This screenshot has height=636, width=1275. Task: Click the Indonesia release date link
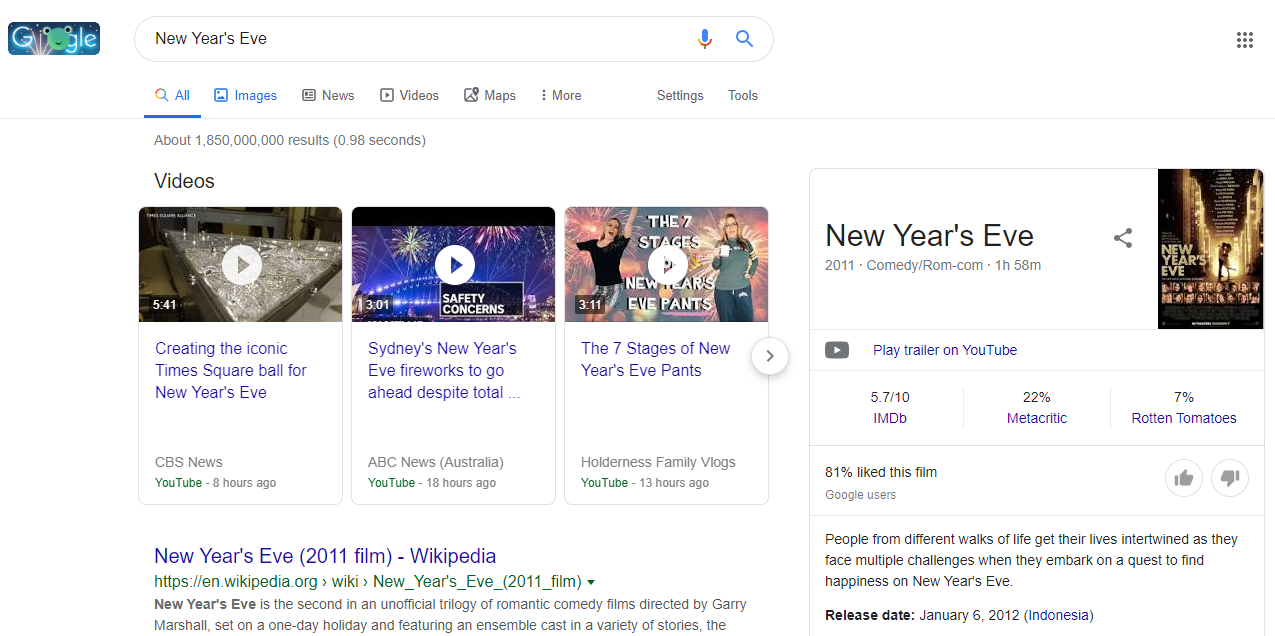1059,615
